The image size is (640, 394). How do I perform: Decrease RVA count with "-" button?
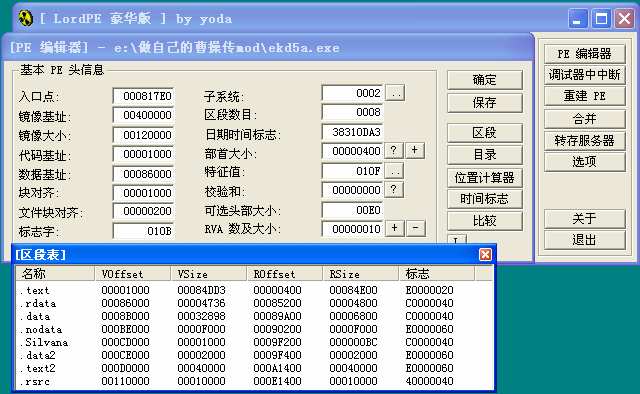point(416,228)
